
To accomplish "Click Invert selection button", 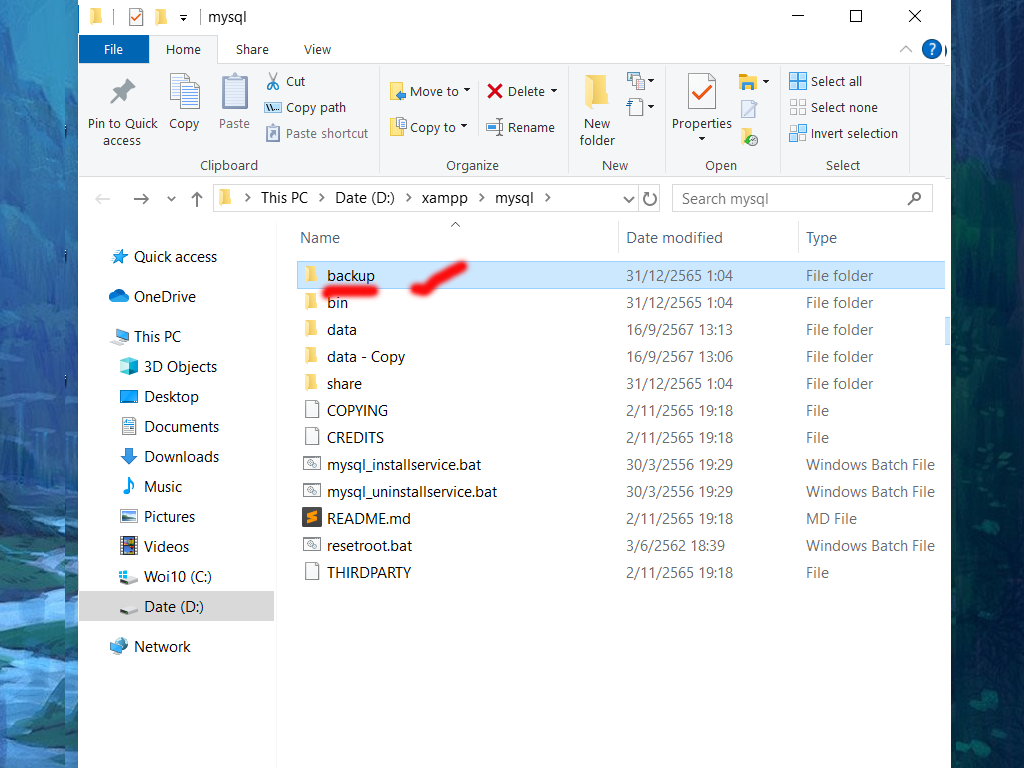I will pyautogui.click(x=843, y=133).
